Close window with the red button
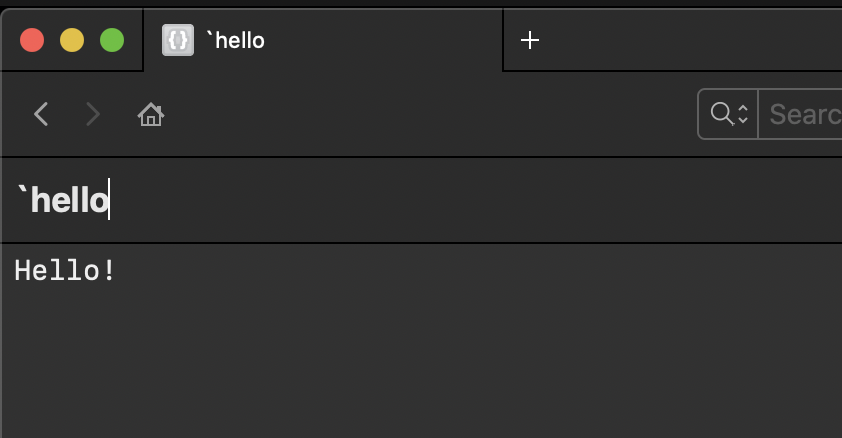This screenshot has height=438, width=842. pos(32,40)
